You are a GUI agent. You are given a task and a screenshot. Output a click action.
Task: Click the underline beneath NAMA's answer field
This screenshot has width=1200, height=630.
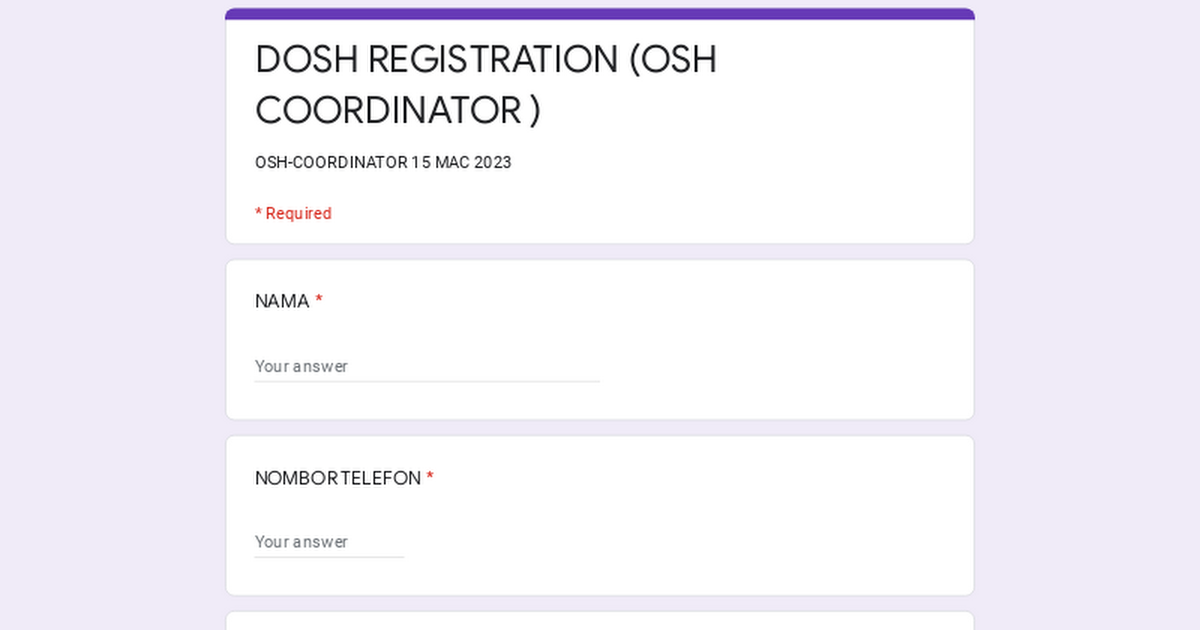tap(426, 381)
